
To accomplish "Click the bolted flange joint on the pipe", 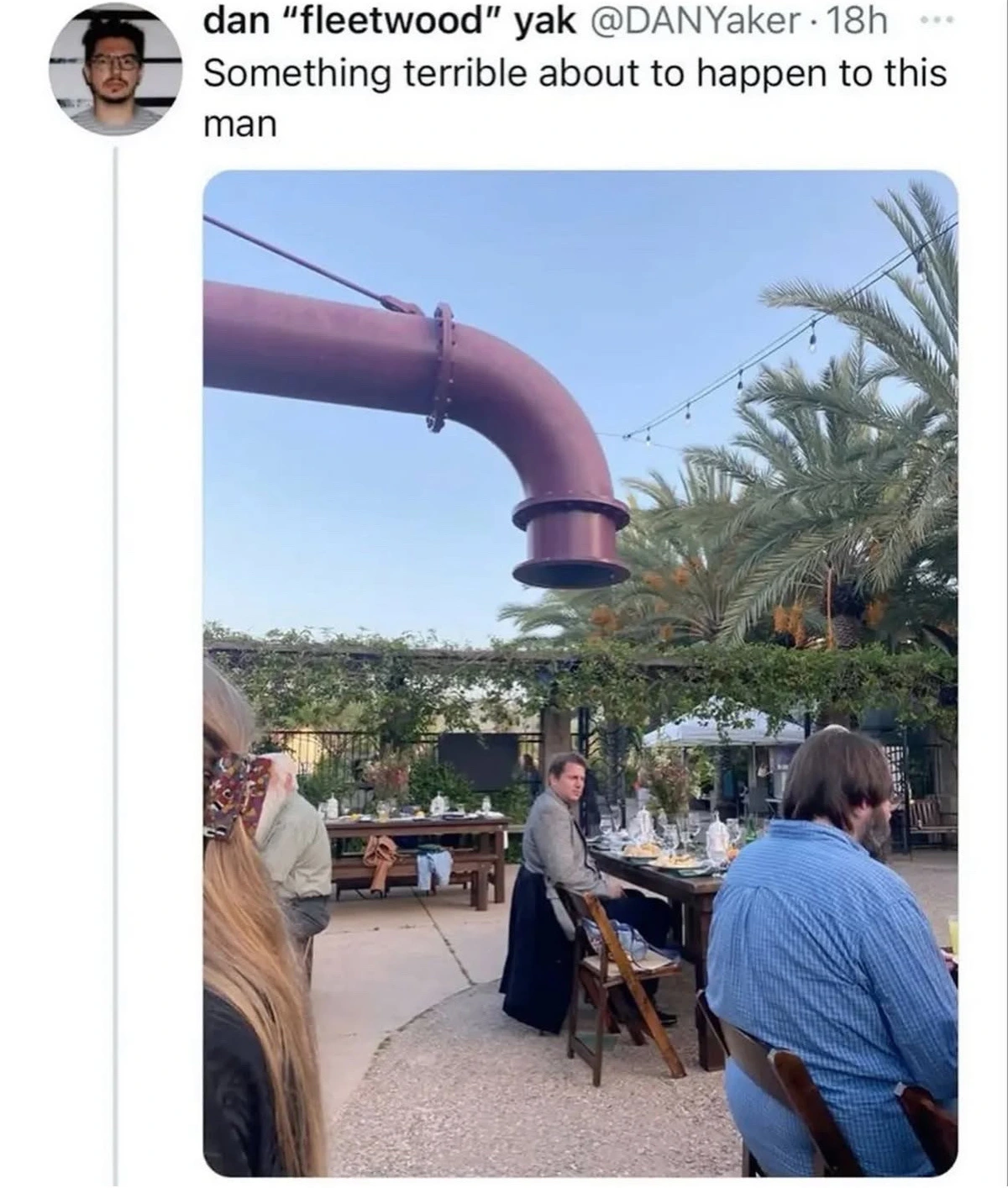I will pyautogui.click(x=441, y=367).
